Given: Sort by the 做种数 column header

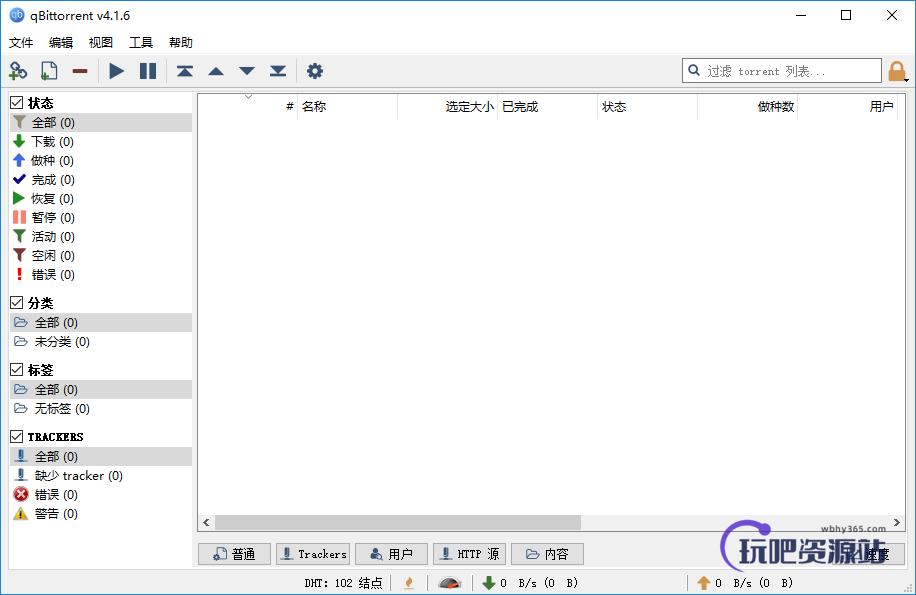Looking at the screenshot, I should (747, 107).
